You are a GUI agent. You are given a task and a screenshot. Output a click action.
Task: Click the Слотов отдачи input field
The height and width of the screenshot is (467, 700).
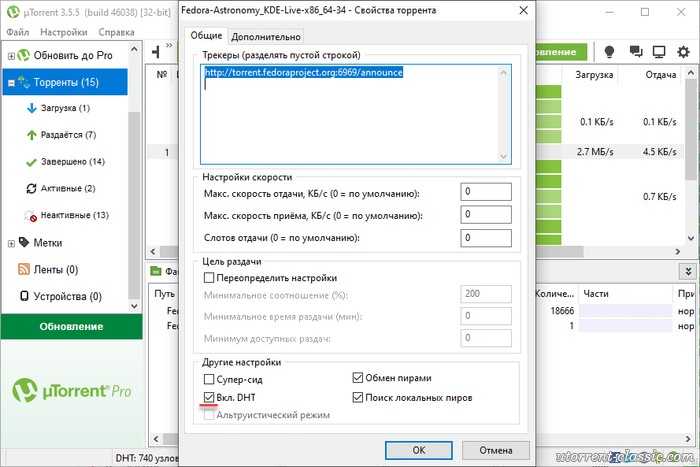coord(486,238)
